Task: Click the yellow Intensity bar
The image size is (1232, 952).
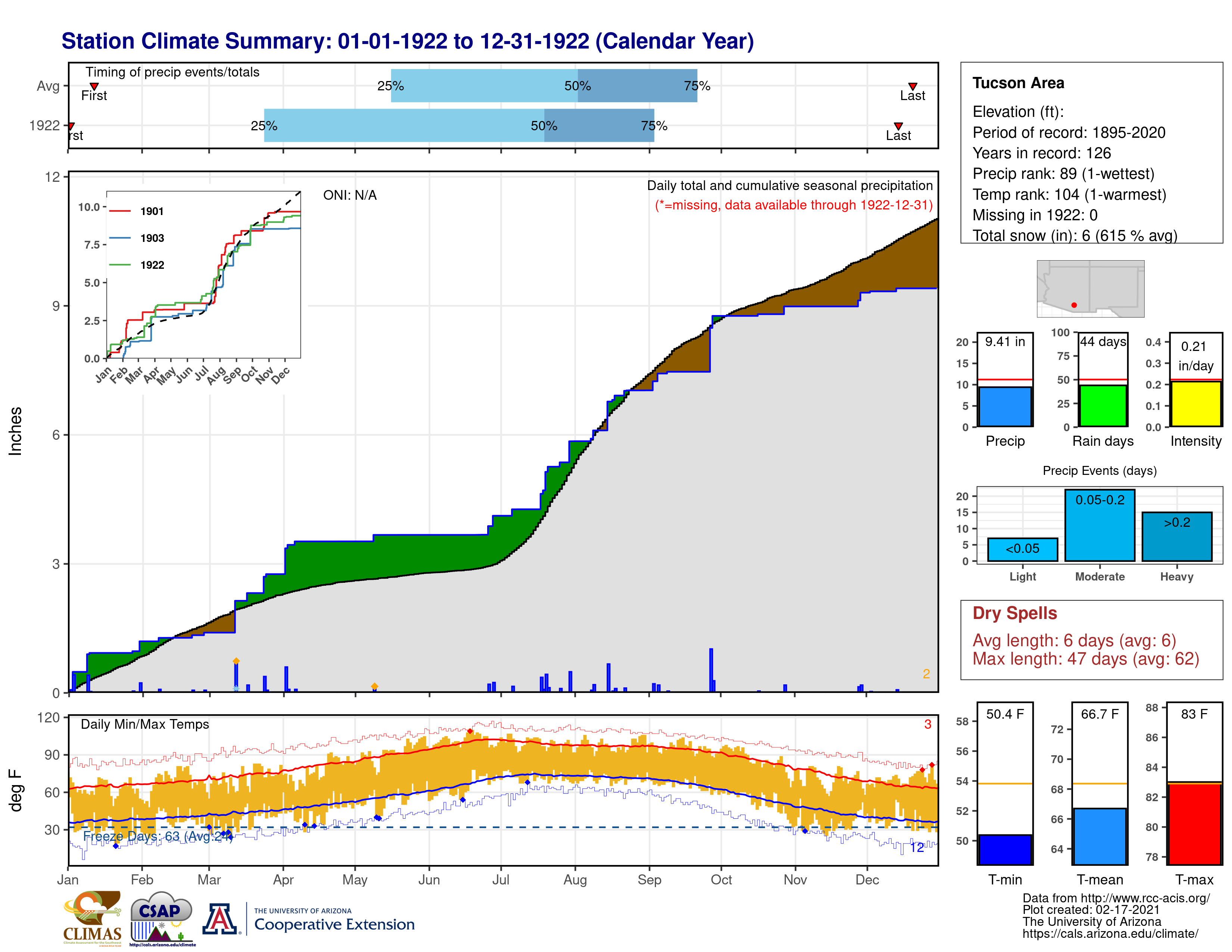Action: point(1195,404)
